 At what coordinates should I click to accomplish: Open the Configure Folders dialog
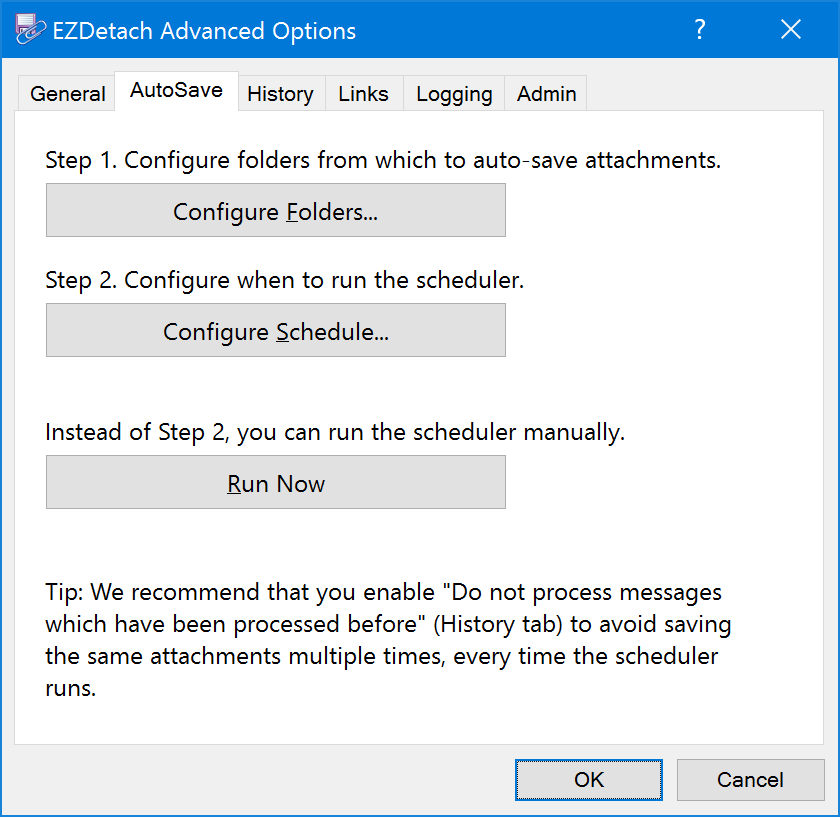point(276,211)
